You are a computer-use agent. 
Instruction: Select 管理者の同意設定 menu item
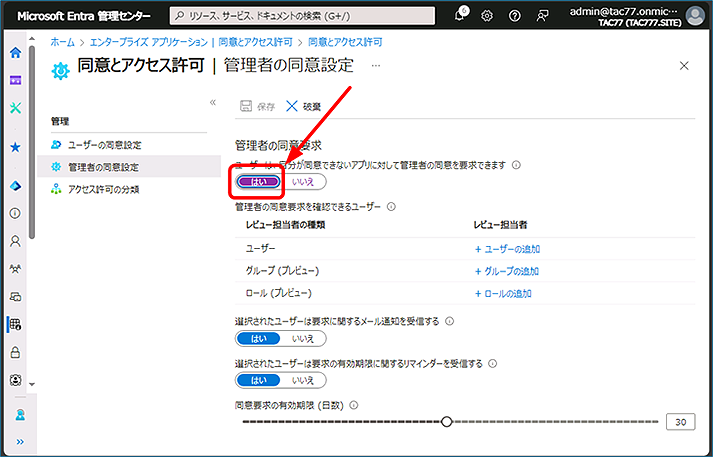coord(129,167)
